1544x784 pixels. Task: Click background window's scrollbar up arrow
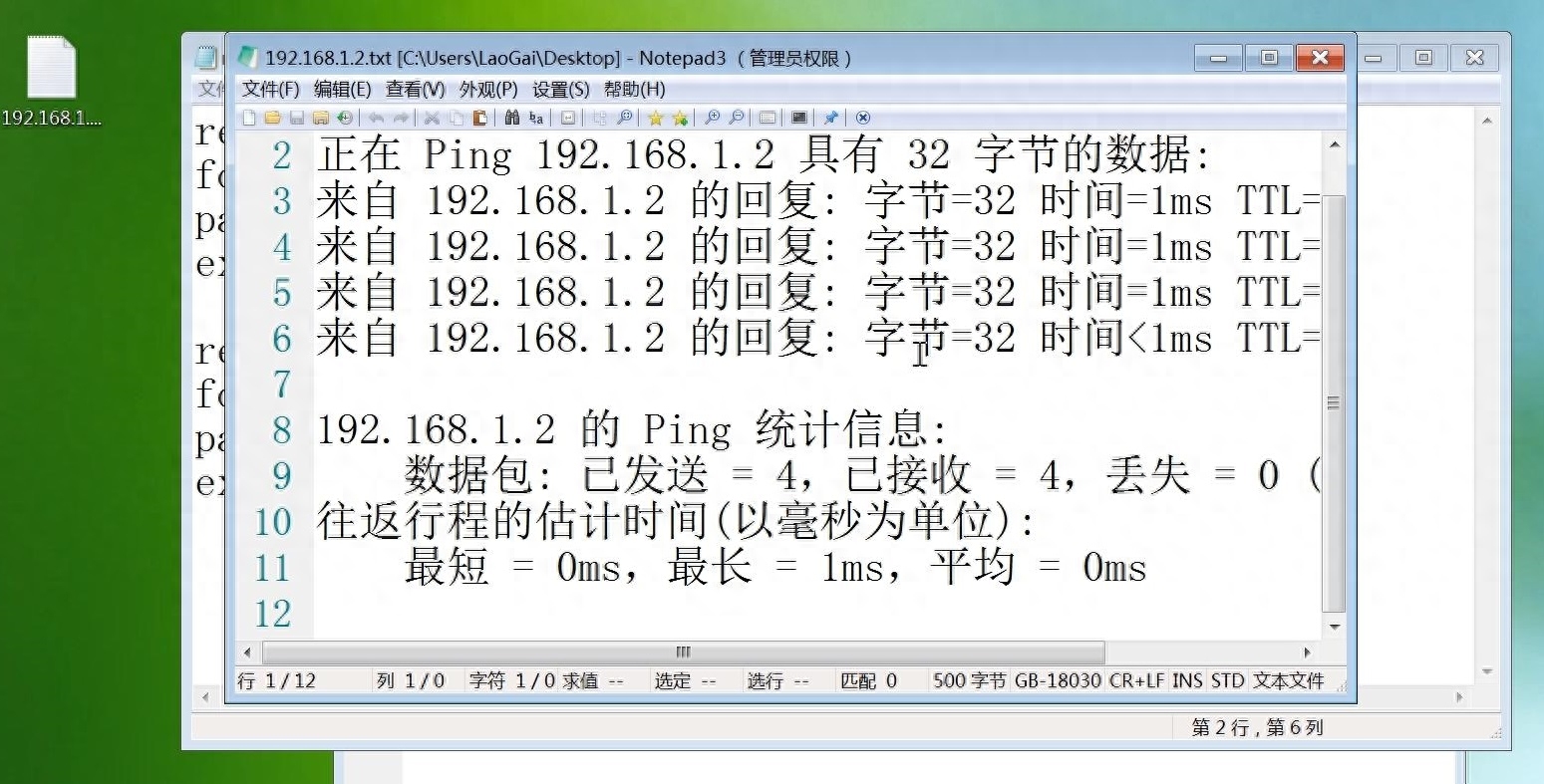1486,122
